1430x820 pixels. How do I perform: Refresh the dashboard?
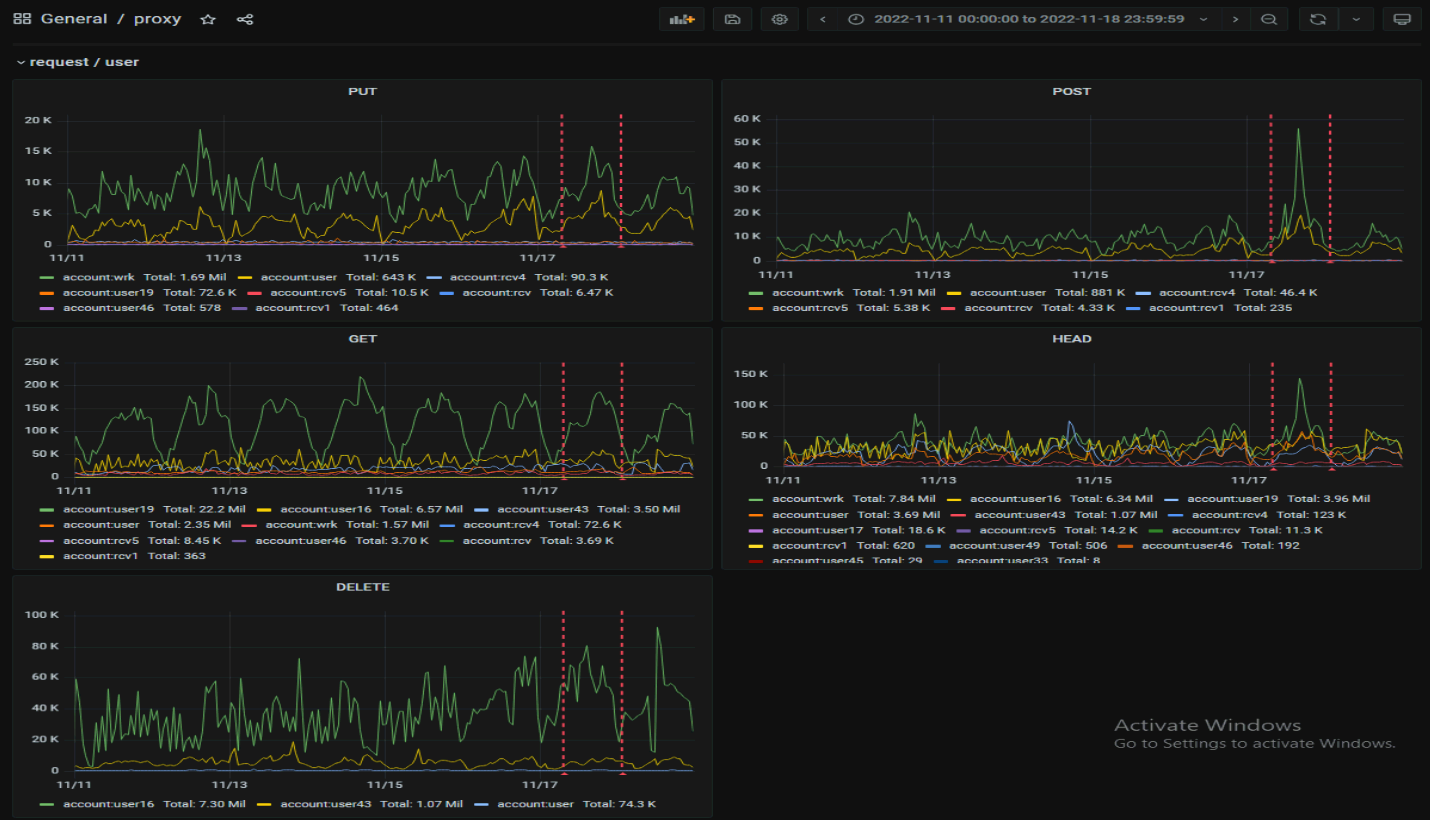(x=1318, y=19)
